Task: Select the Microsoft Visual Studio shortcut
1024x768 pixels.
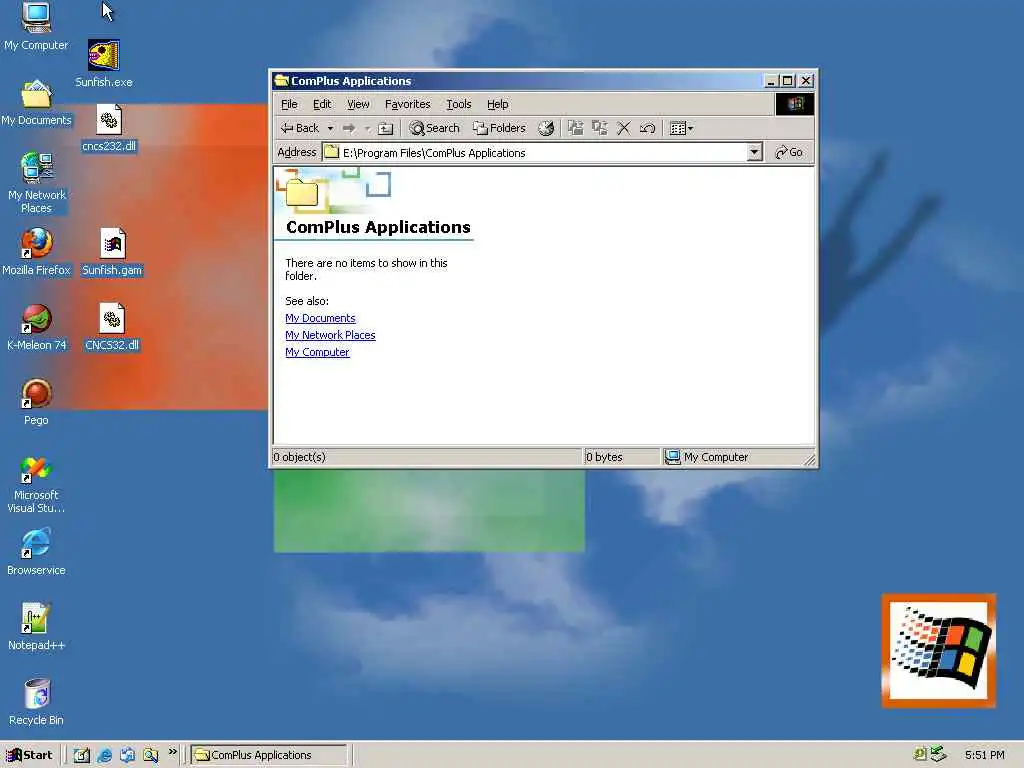Action: pyautogui.click(x=36, y=485)
